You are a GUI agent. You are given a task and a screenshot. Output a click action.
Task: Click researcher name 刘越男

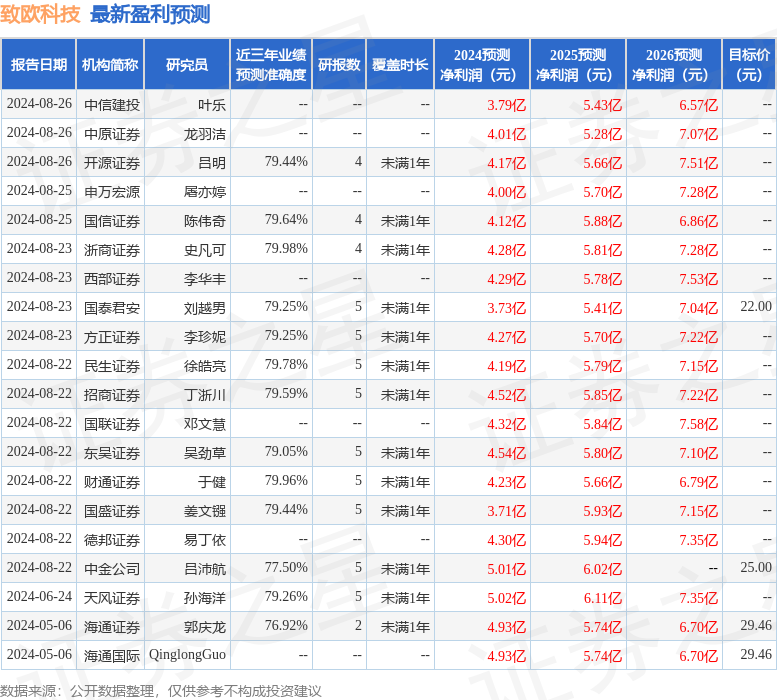[x=205, y=308]
